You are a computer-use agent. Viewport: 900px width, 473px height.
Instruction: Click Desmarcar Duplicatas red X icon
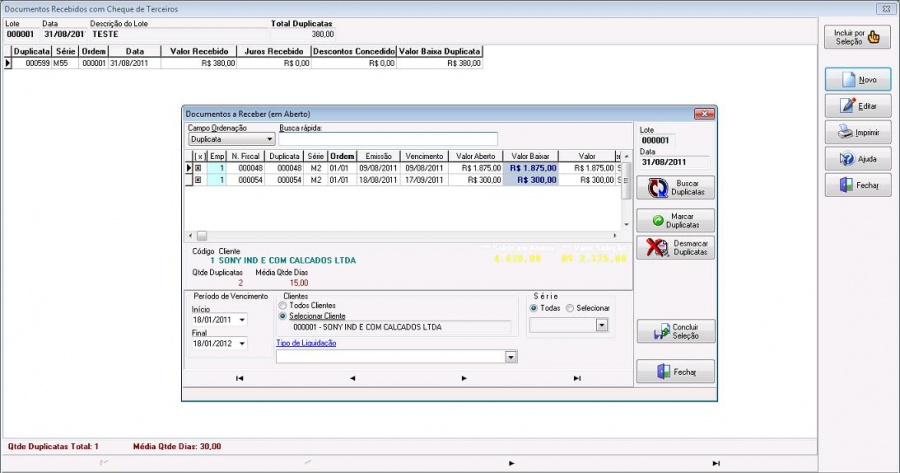pos(657,248)
